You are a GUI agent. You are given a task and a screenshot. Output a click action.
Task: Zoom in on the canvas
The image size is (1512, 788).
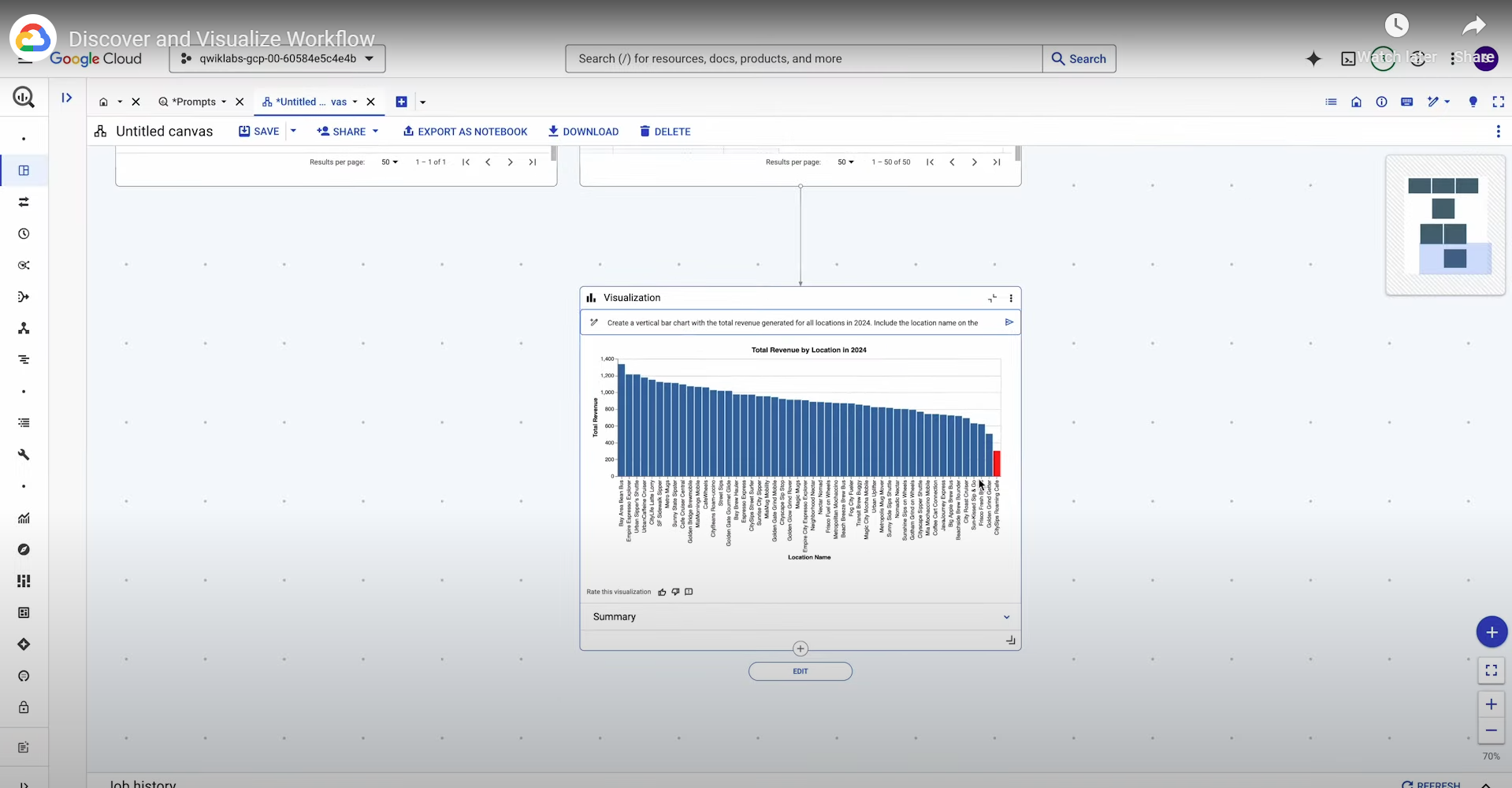click(x=1491, y=704)
